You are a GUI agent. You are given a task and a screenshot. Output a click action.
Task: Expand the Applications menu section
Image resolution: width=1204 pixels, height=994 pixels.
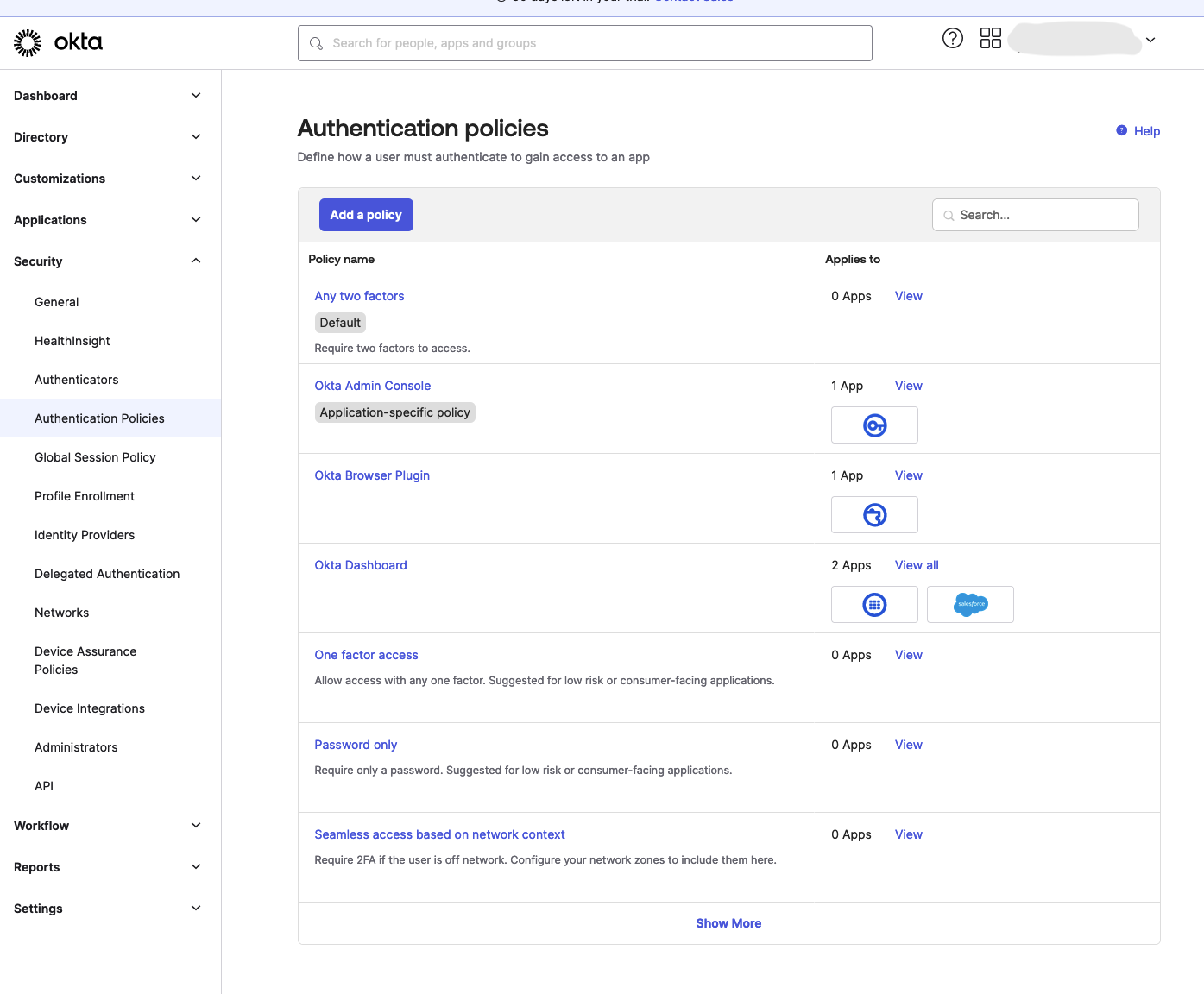pyautogui.click(x=196, y=220)
